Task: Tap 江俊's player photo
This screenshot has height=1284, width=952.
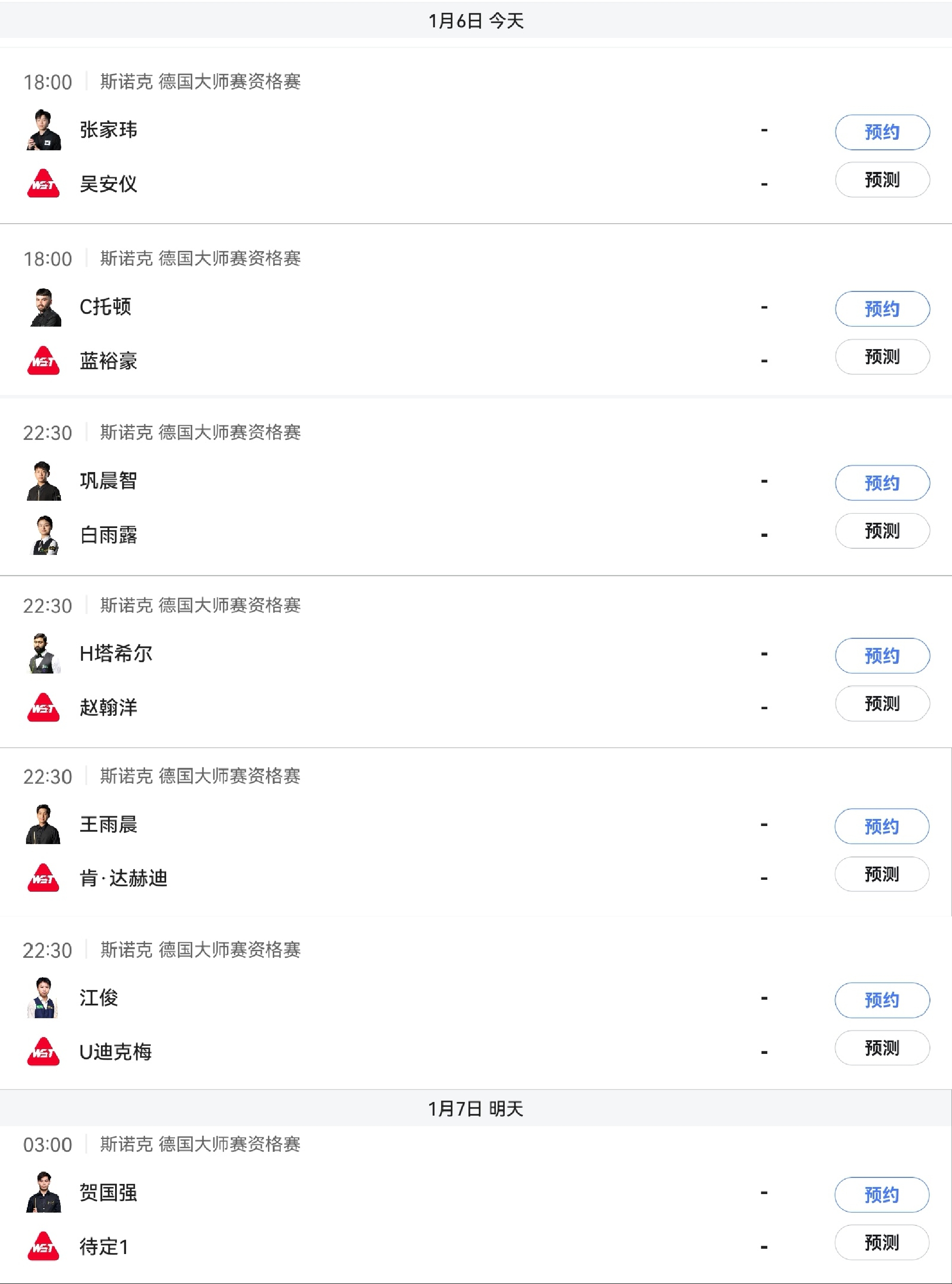Action: [44, 997]
